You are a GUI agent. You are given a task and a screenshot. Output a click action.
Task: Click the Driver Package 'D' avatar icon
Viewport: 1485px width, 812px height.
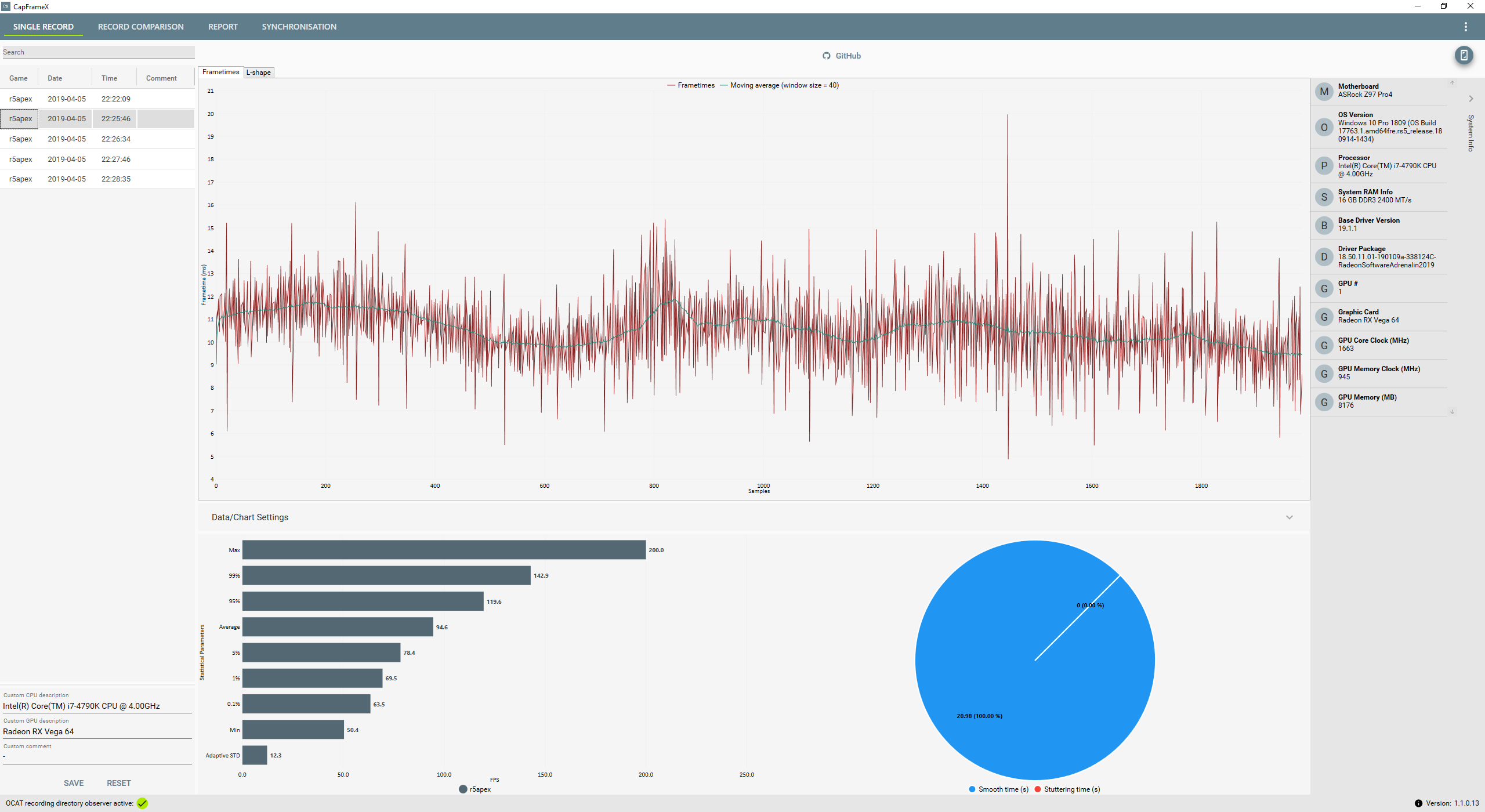click(1324, 257)
